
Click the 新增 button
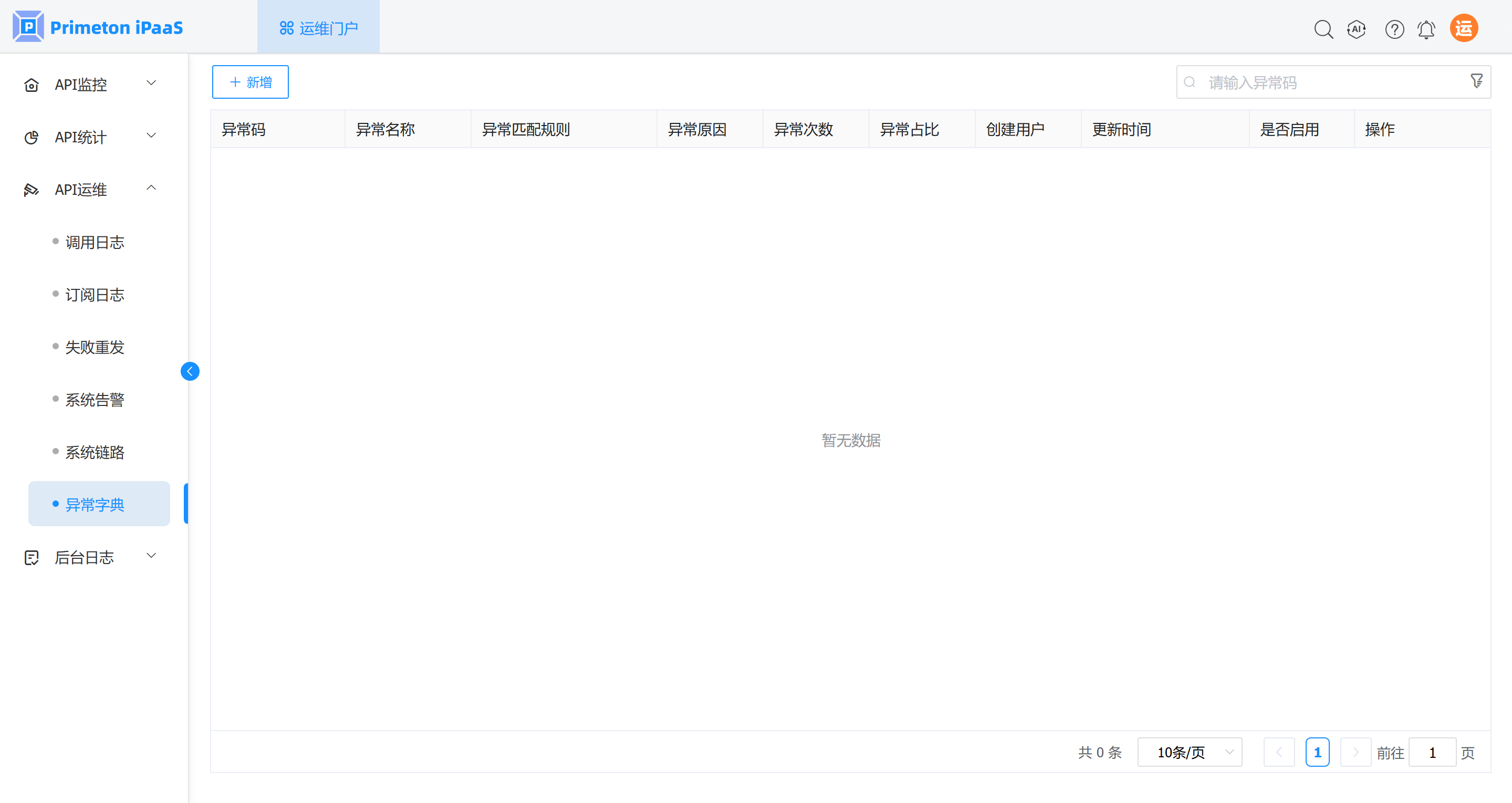[250, 81]
